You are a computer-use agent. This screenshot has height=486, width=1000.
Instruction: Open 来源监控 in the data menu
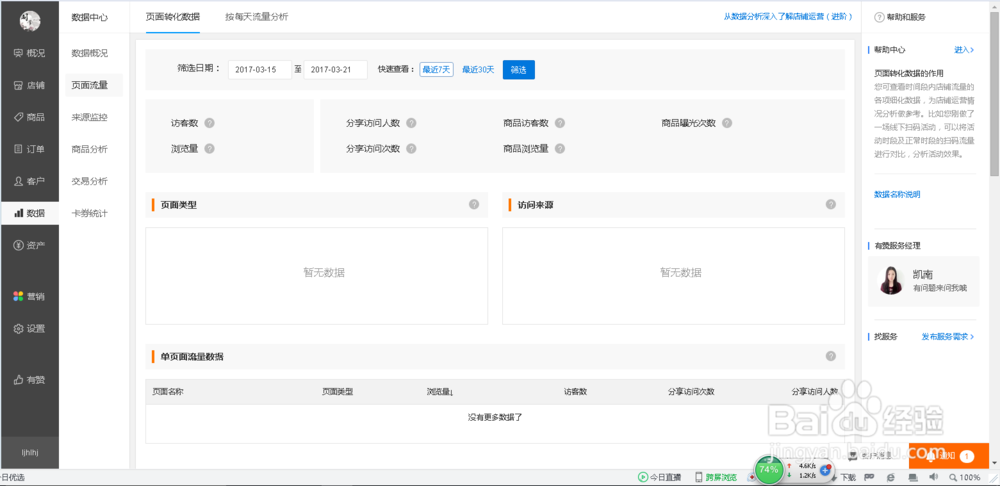tap(89, 117)
